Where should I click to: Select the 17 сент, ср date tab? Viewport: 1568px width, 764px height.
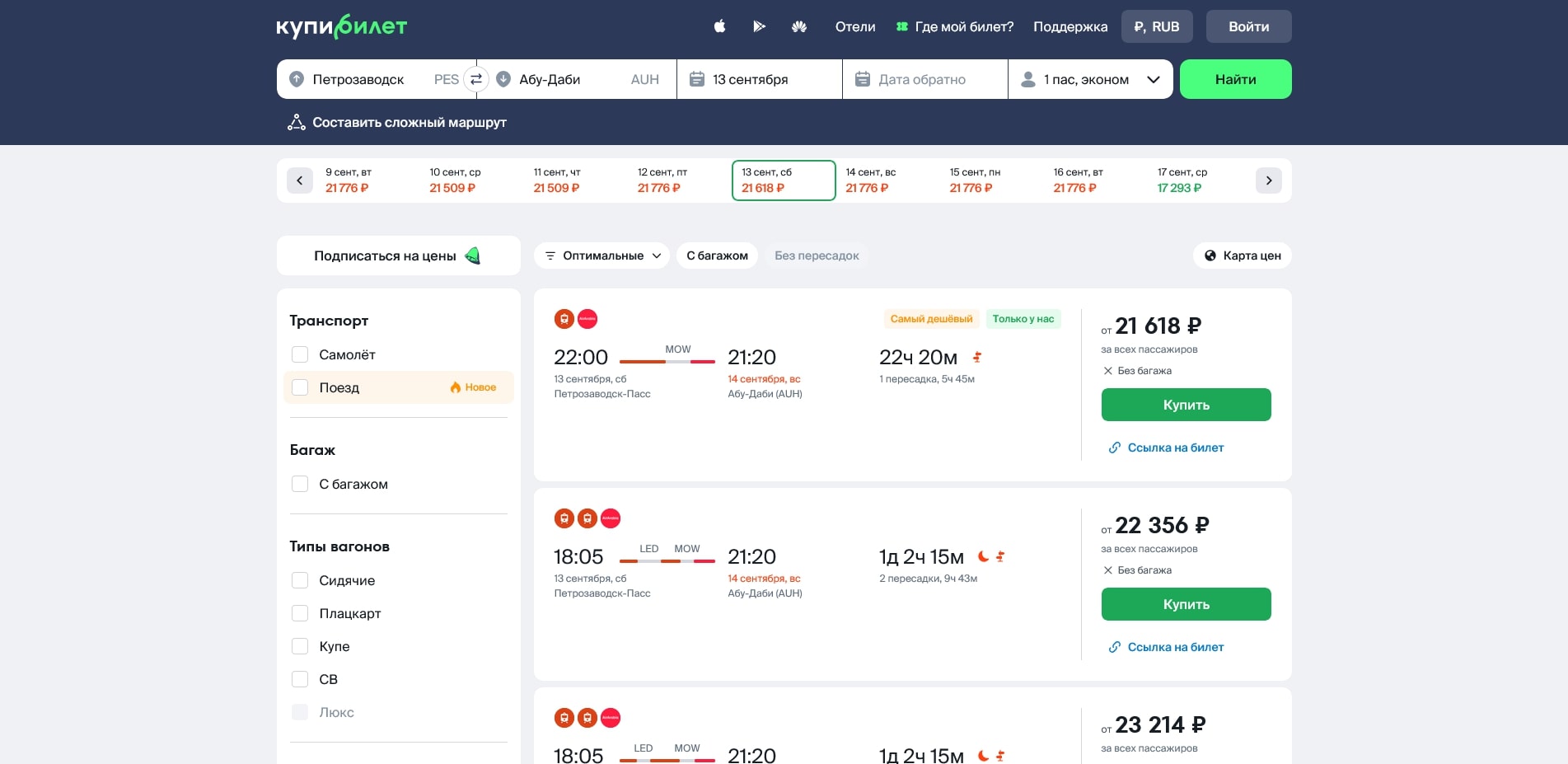pos(1182,180)
